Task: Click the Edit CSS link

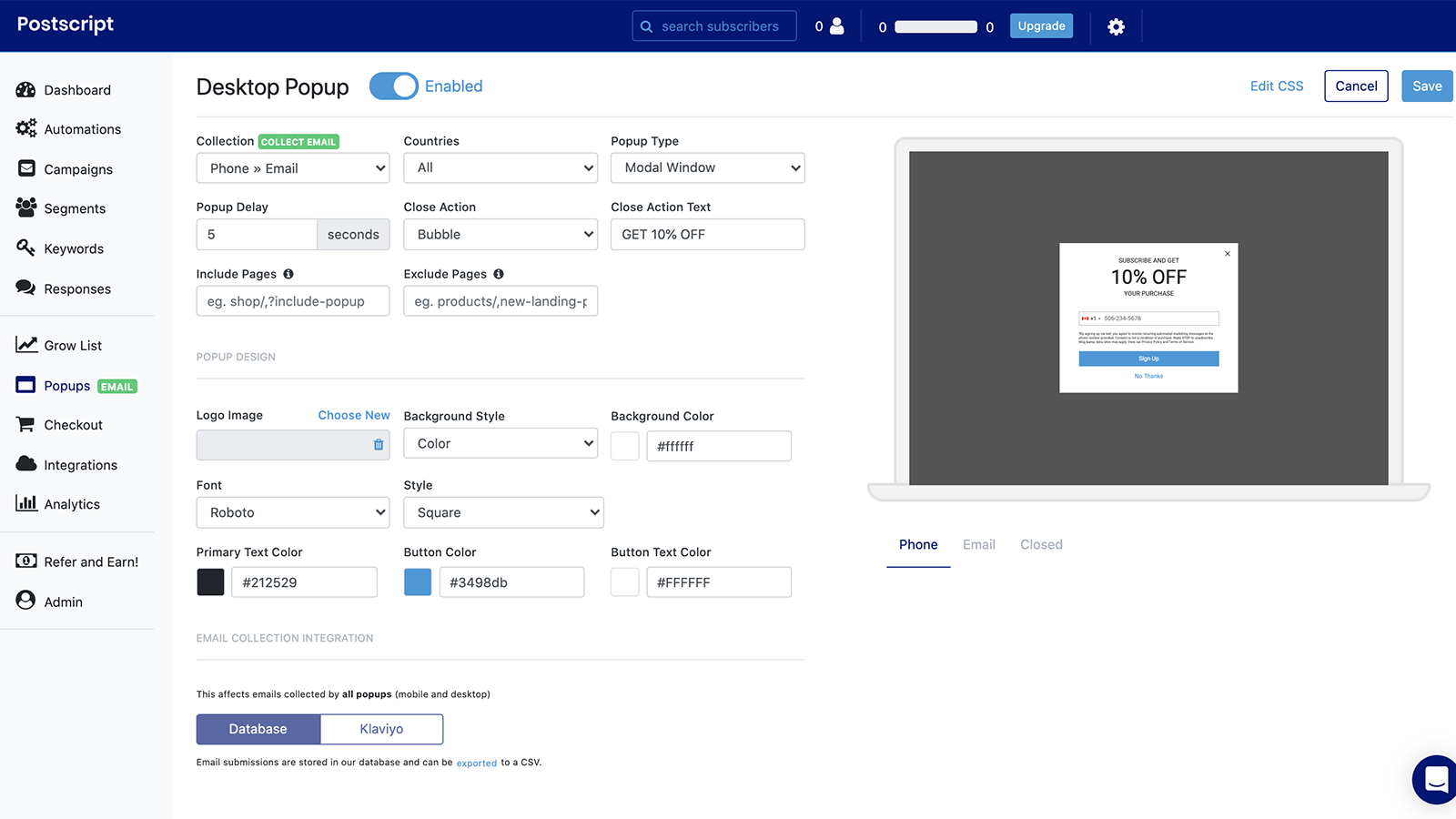Action: pos(1277,86)
